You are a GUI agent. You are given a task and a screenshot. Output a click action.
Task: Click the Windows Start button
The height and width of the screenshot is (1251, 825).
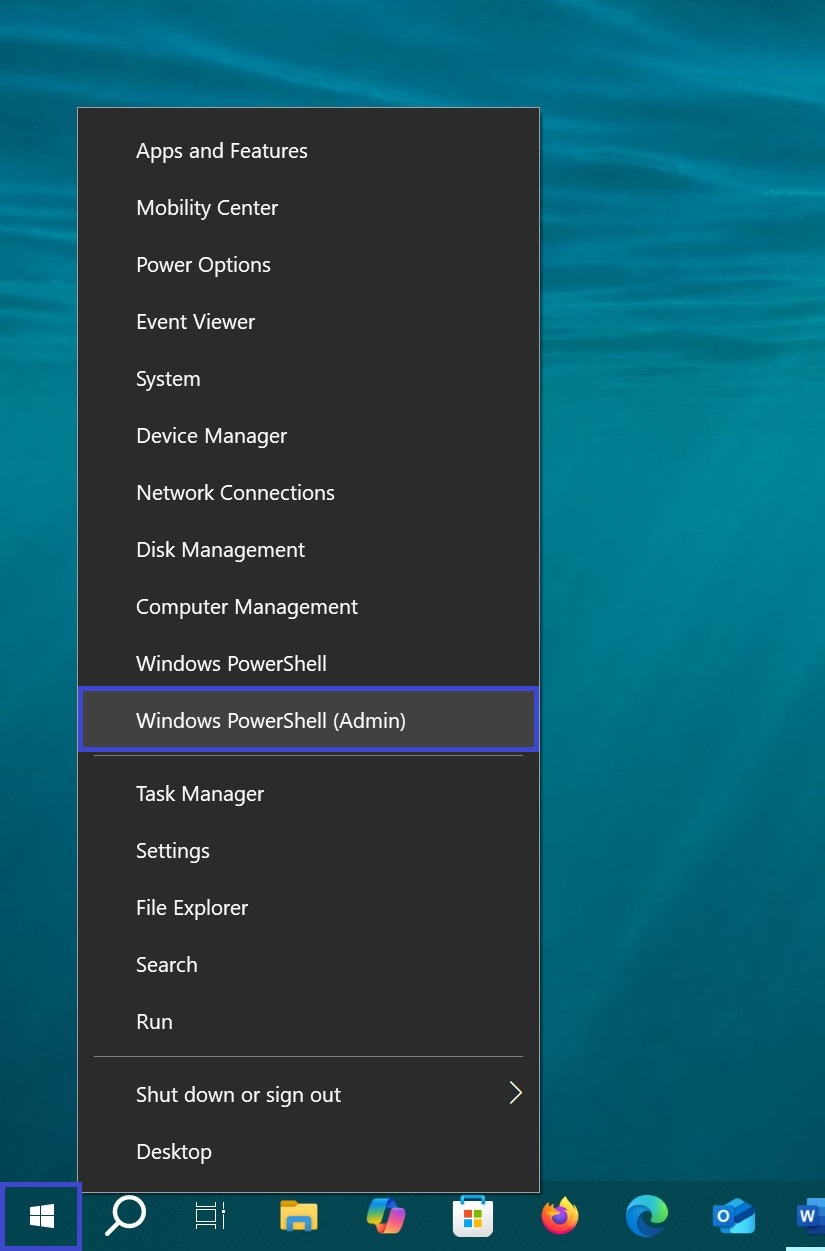click(41, 1216)
